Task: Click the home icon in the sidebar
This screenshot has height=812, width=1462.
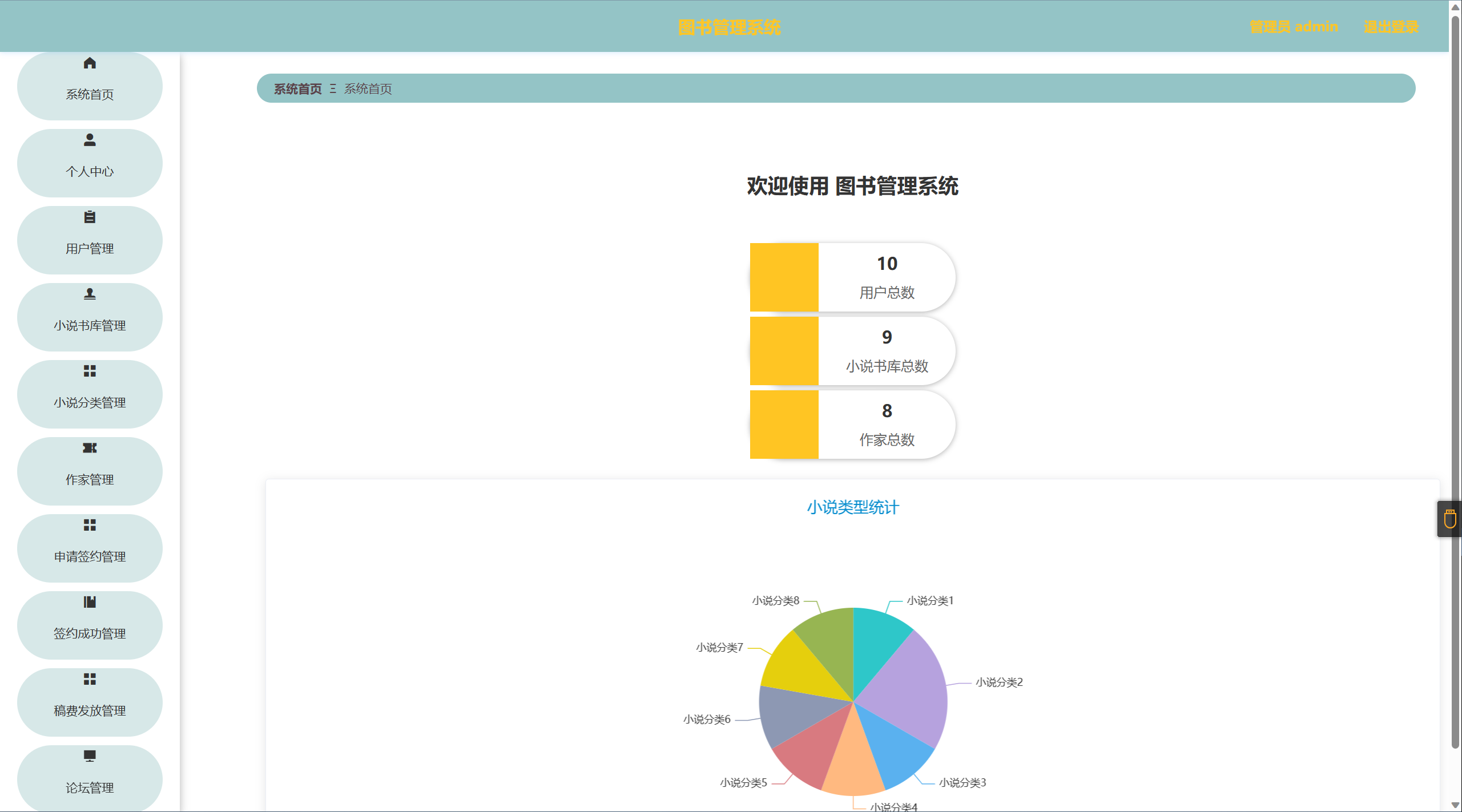Action: click(90, 63)
